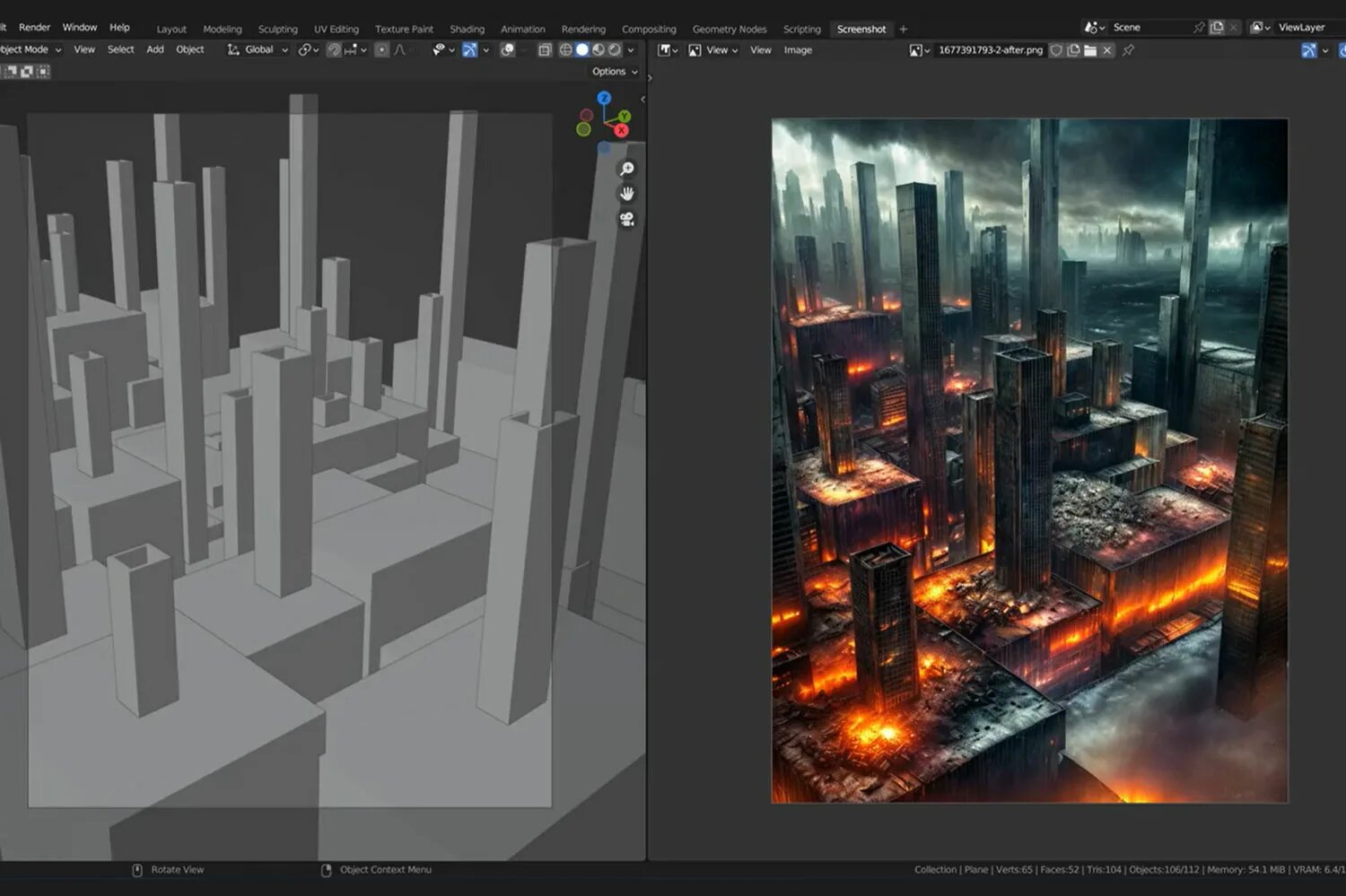
Task: Toggle X-ray mode in 3D viewport
Action: pos(545,50)
